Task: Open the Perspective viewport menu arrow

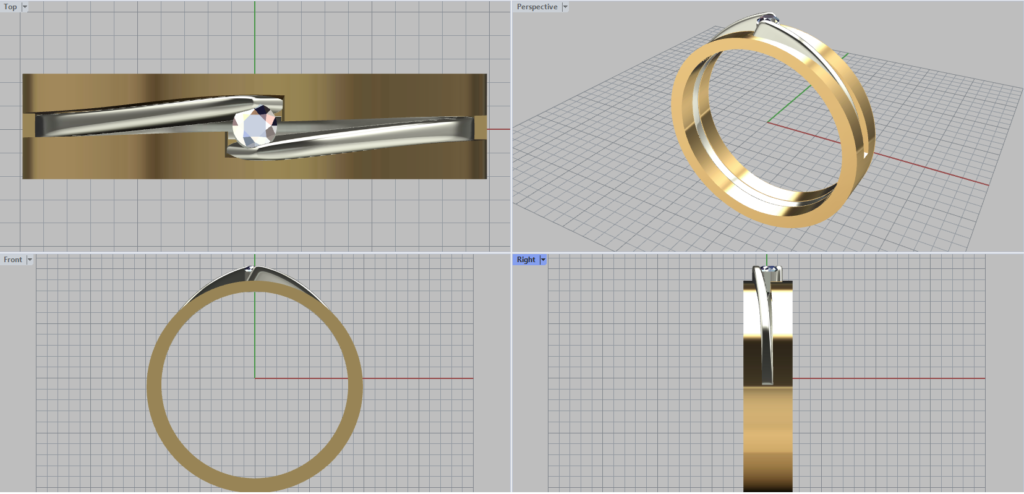Action: [564, 7]
